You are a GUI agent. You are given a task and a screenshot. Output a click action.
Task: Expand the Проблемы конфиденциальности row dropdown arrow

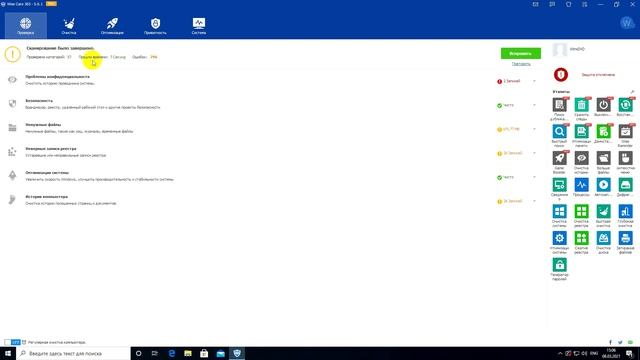(534, 81)
